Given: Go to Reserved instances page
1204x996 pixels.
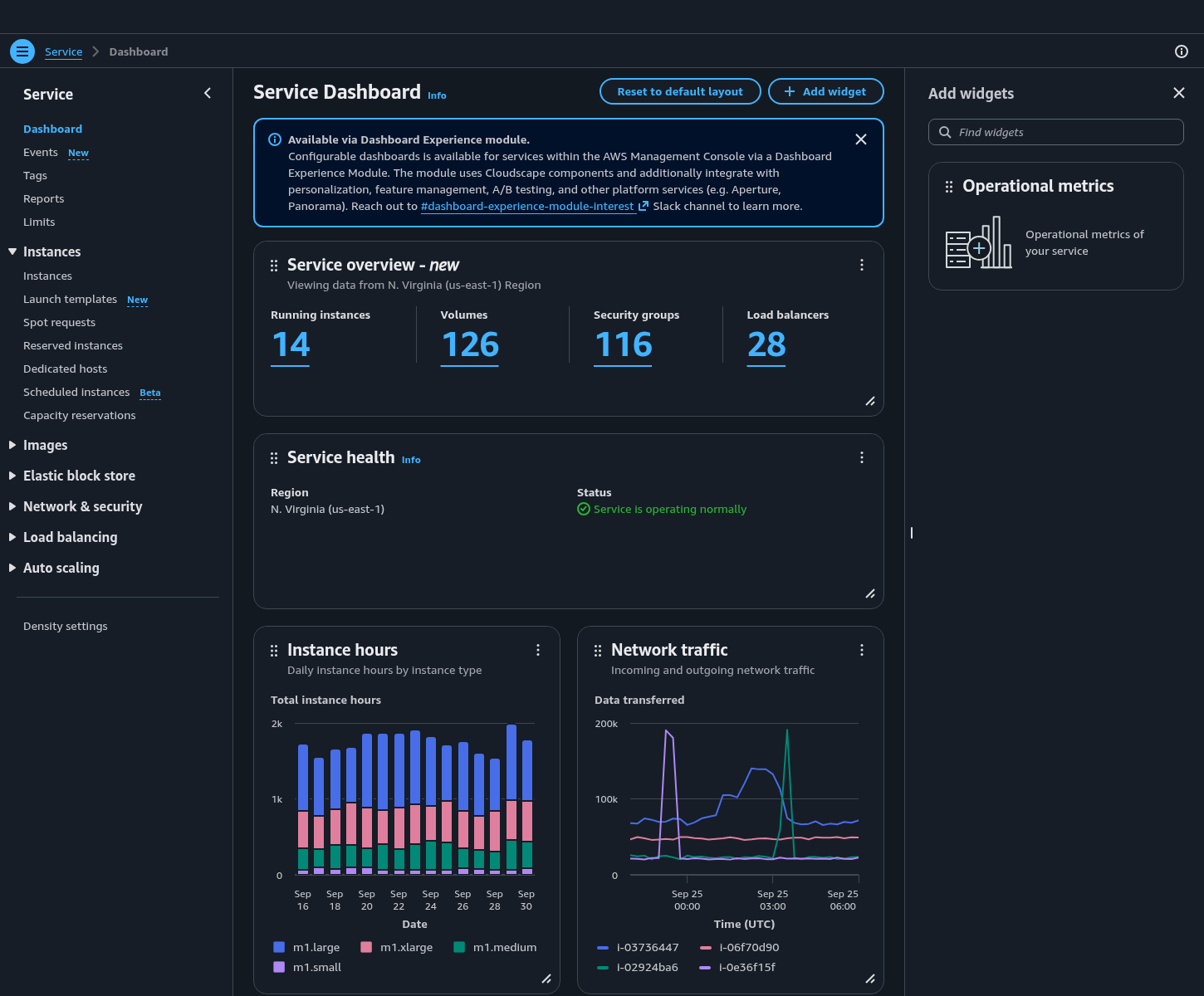Looking at the screenshot, I should click(x=73, y=345).
